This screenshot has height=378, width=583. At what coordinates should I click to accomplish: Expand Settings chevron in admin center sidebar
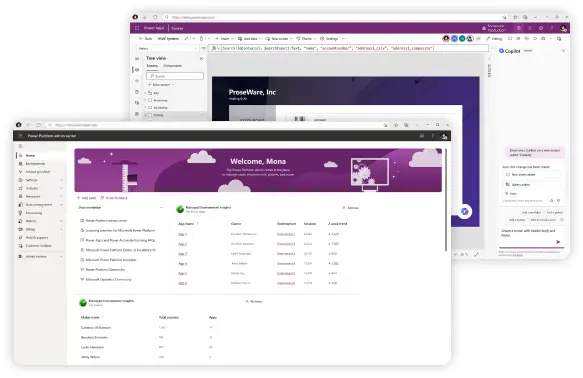click(x=61, y=180)
